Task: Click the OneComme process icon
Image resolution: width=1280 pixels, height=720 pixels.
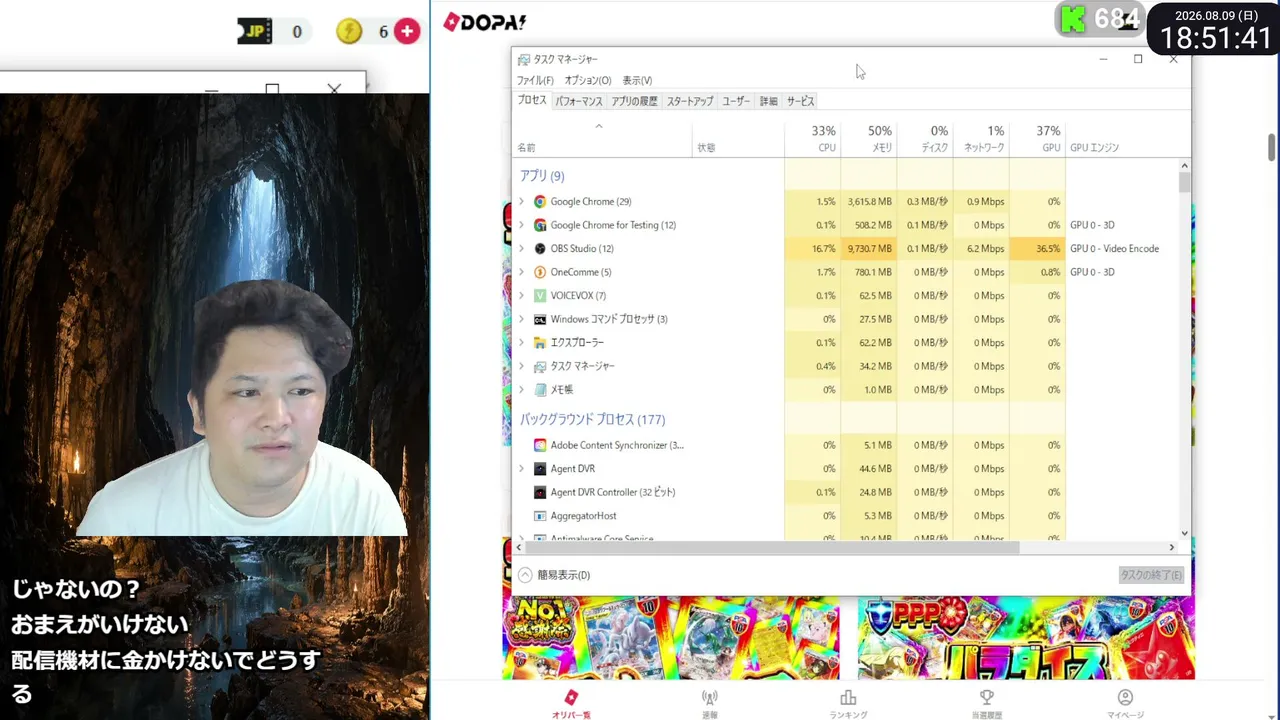Action: [x=540, y=272]
